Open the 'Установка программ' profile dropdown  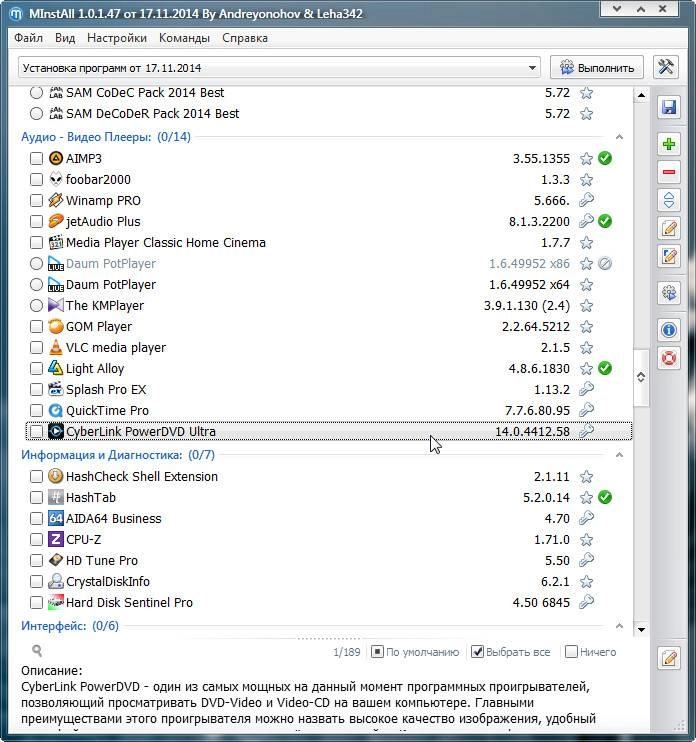point(279,68)
